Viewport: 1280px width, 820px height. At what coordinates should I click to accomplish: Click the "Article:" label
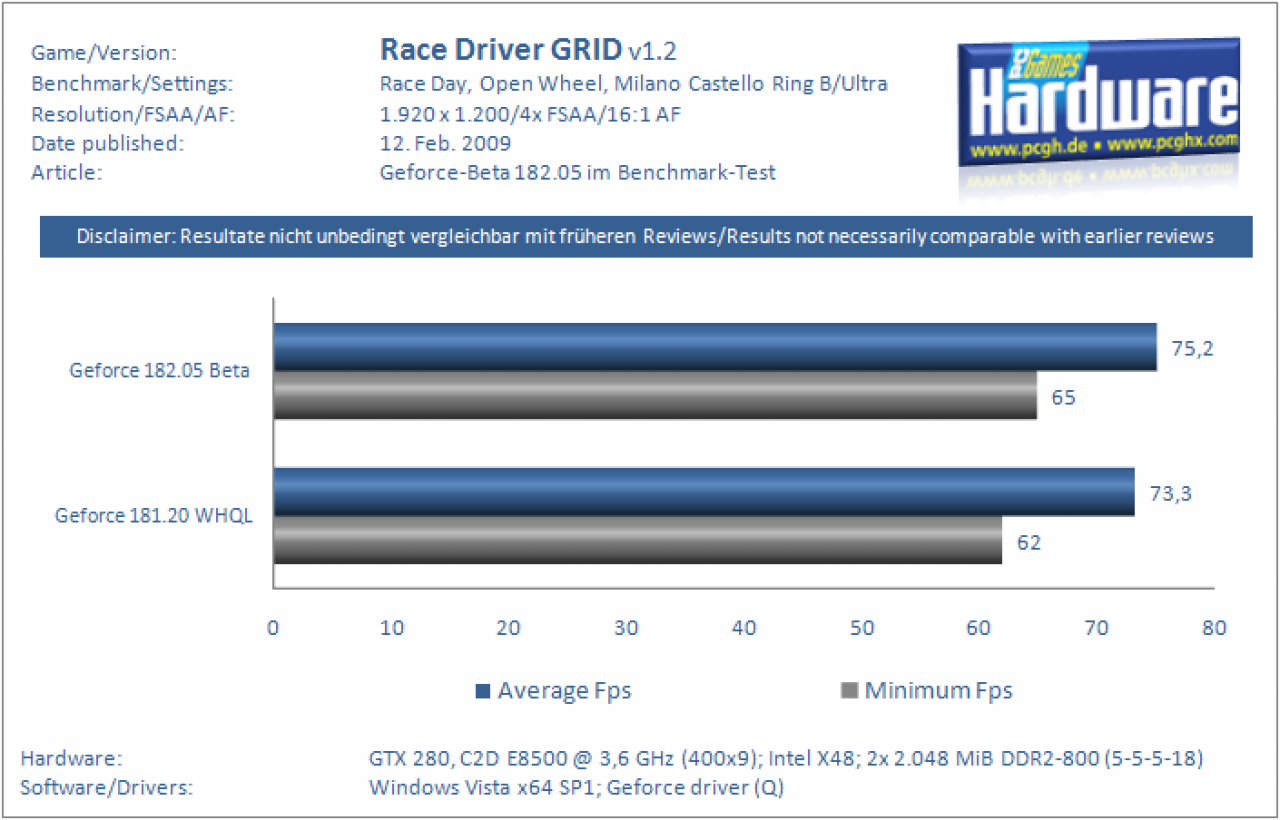(x=68, y=173)
